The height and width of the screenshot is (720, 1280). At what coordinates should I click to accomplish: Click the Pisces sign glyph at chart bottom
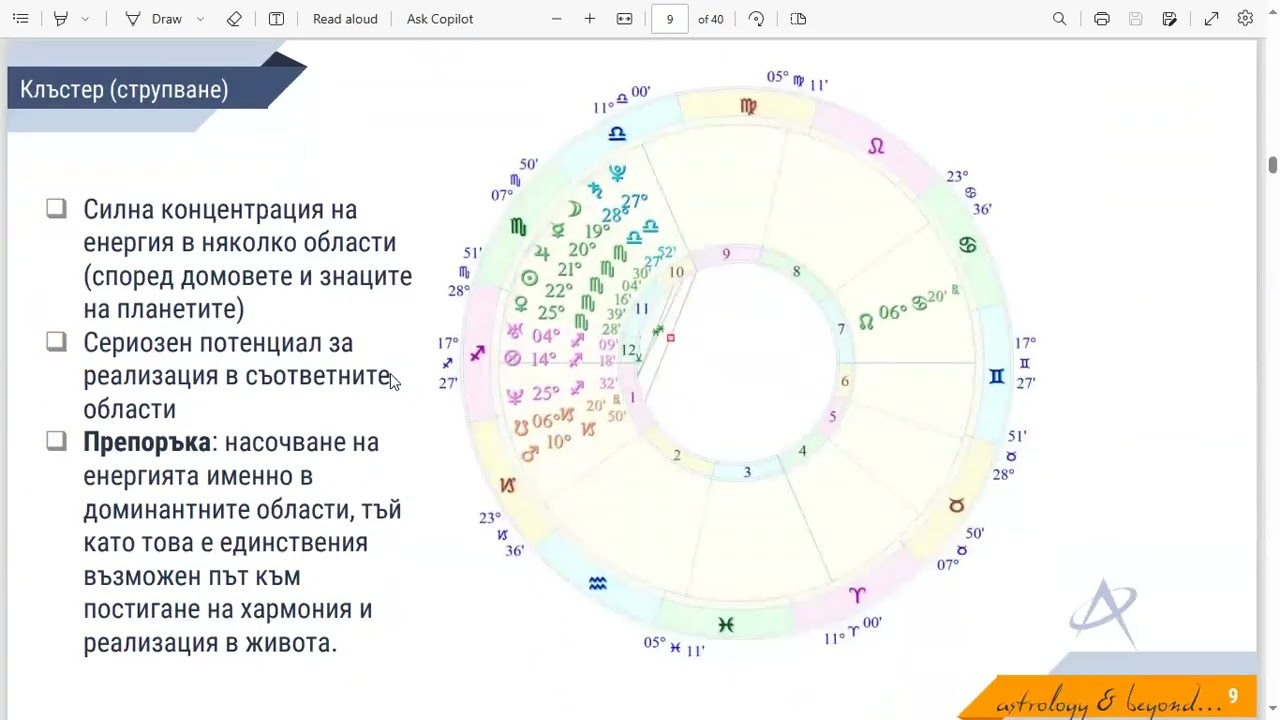(x=725, y=625)
